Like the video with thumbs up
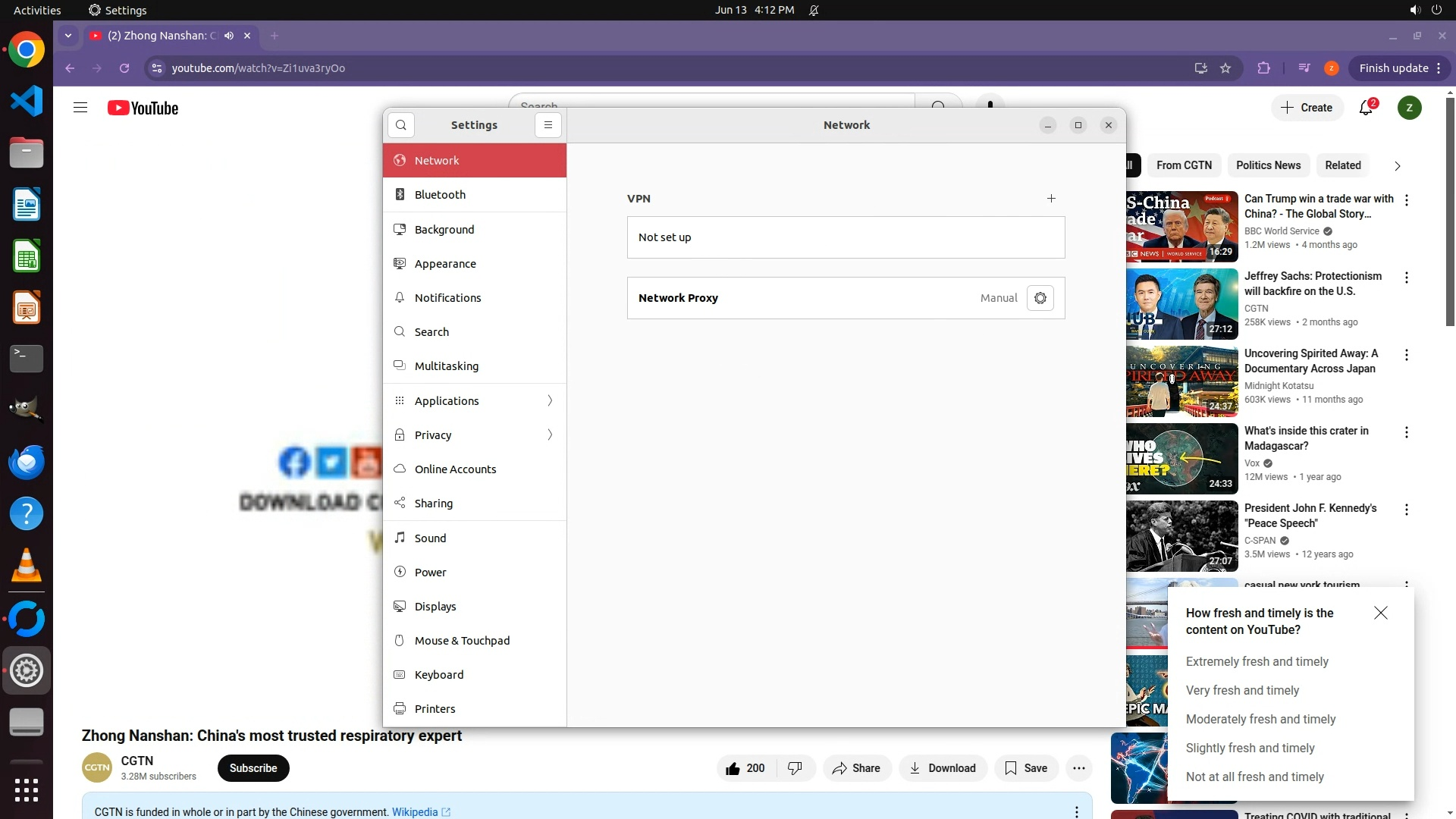This screenshot has width=1456, height=819. (733, 768)
